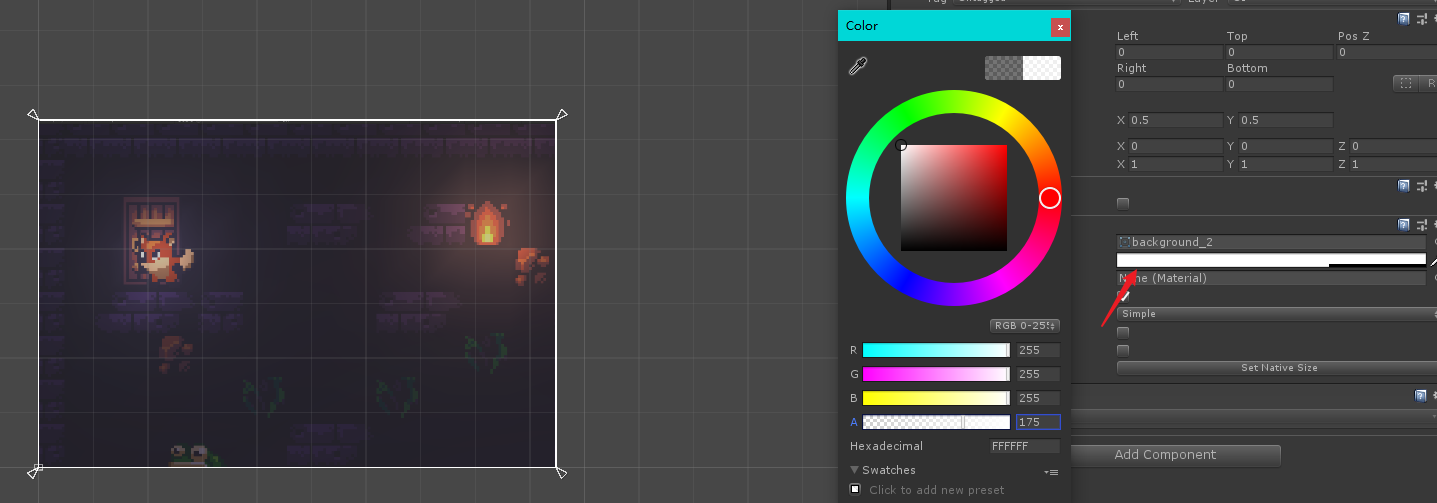Click the pivot X field showing 0.5

(1175, 120)
